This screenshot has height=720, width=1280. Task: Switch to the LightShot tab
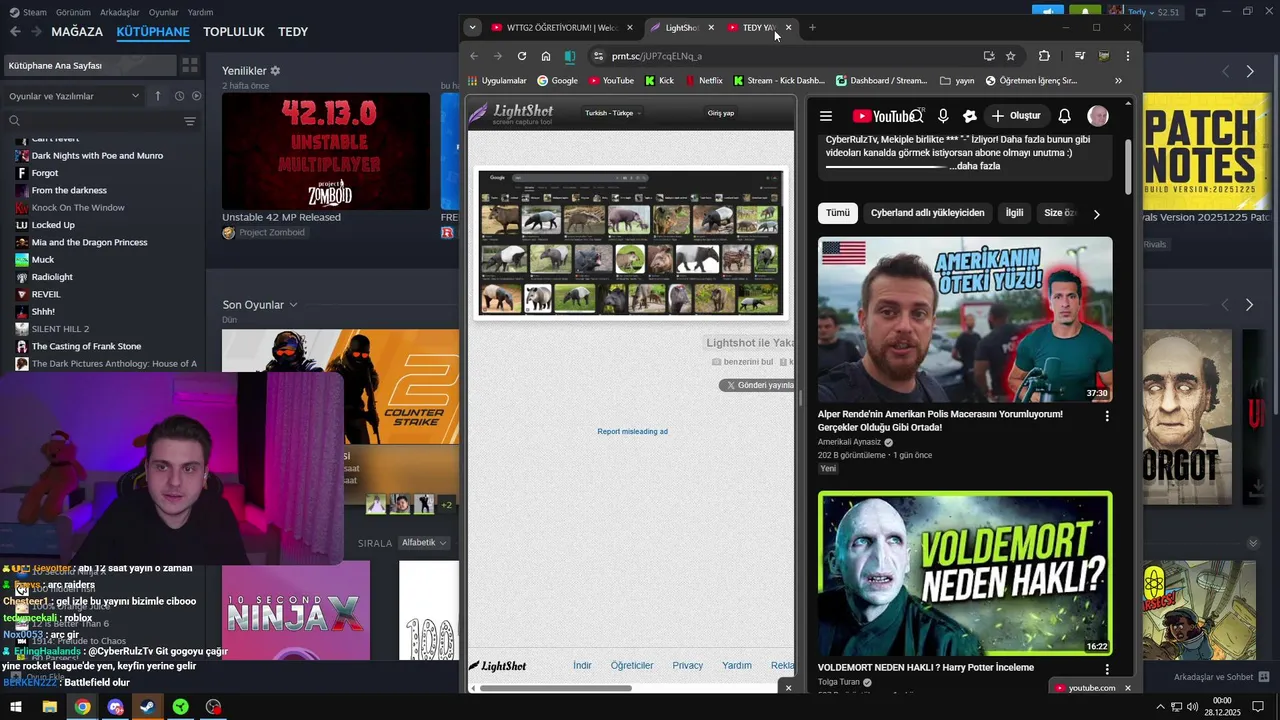pos(683,27)
